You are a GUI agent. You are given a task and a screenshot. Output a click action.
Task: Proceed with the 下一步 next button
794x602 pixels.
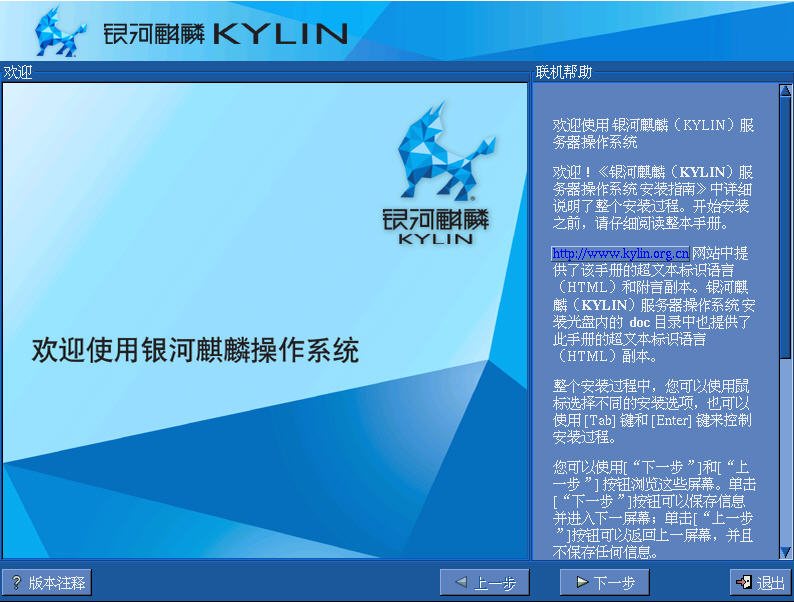[x=604, y=582]
